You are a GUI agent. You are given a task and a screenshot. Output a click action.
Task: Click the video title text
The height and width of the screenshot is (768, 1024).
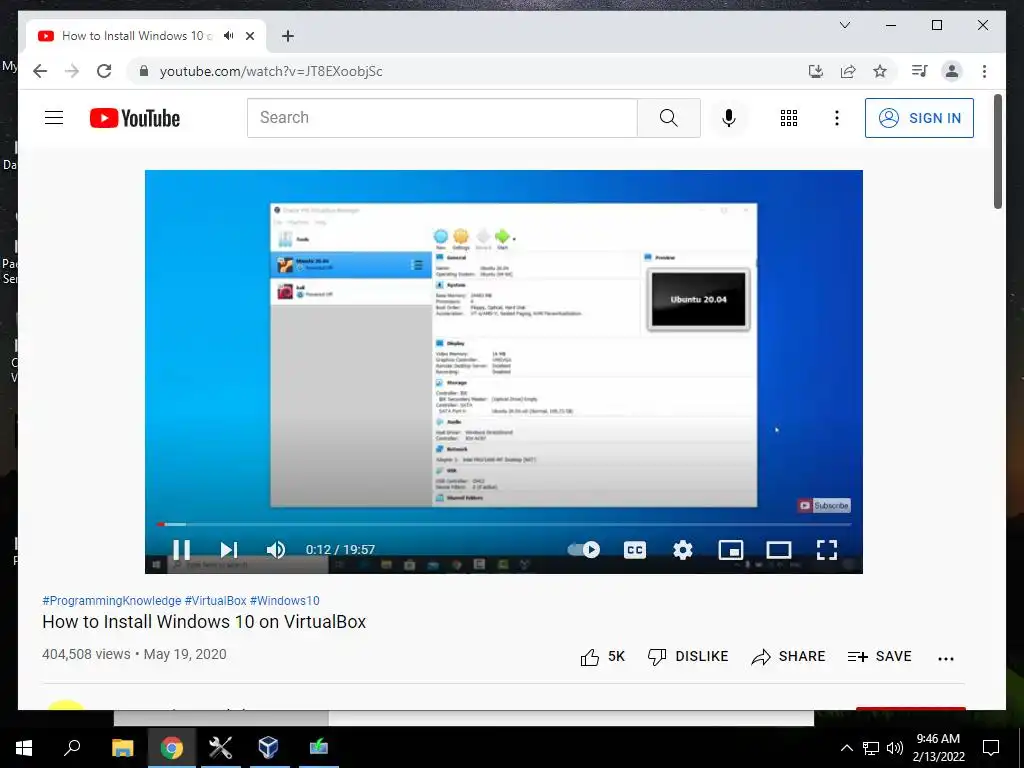click(x=204, y=622)
